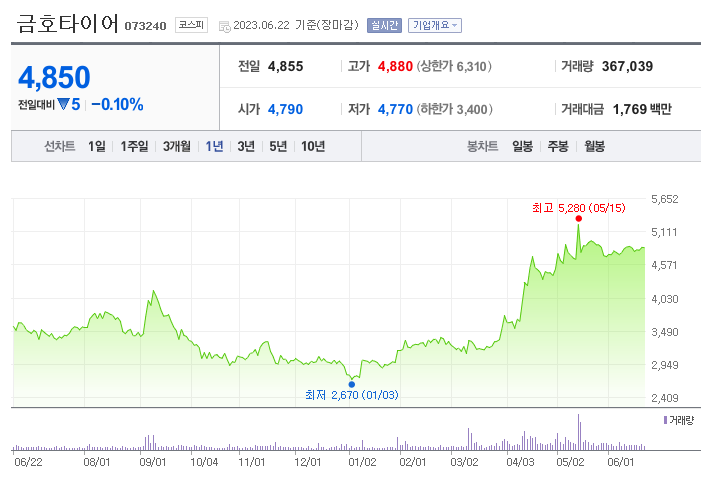Click the 02/01 x-axis date label
701x485 pixels.
point(413,462)
